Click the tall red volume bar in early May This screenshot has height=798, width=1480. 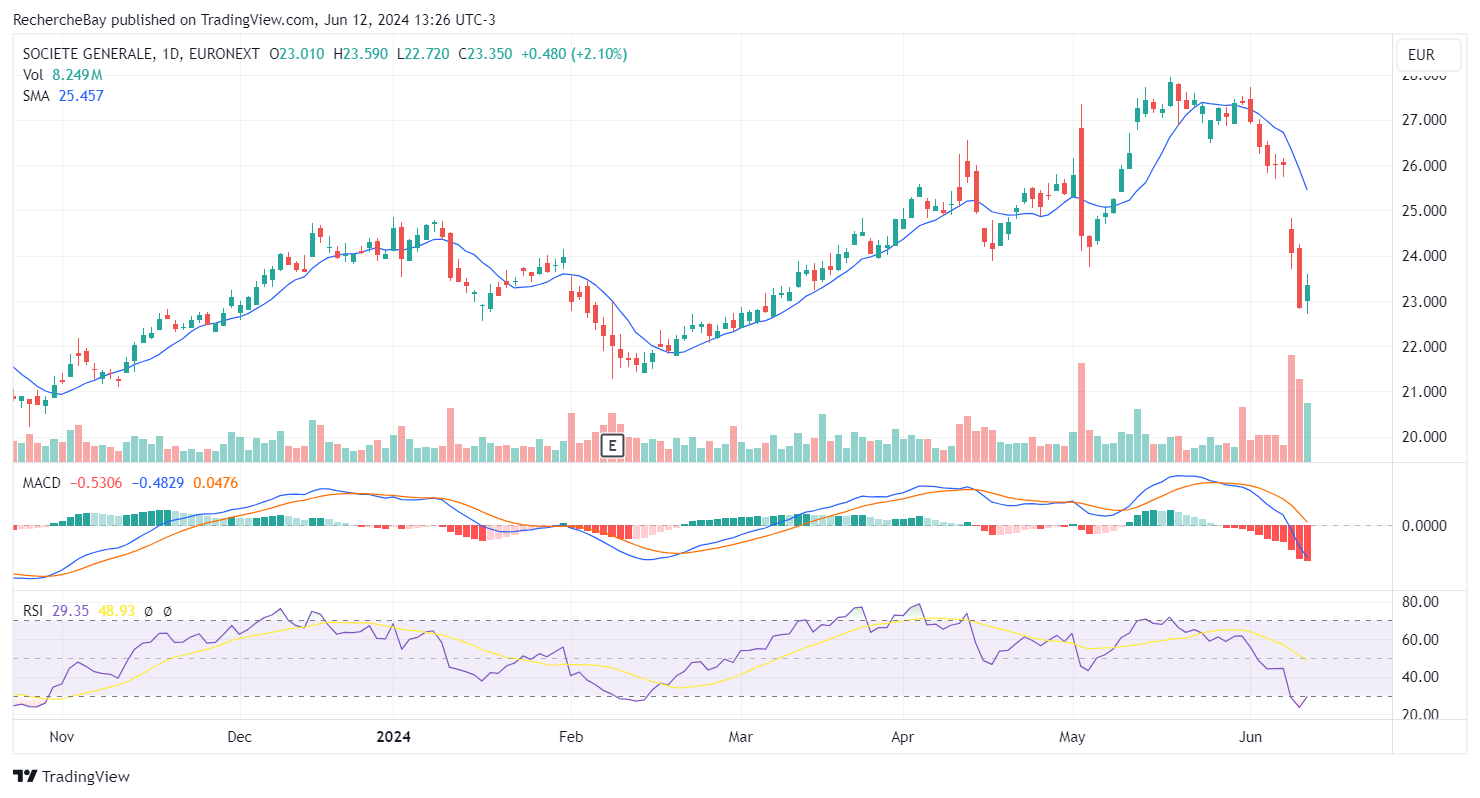1081,412
